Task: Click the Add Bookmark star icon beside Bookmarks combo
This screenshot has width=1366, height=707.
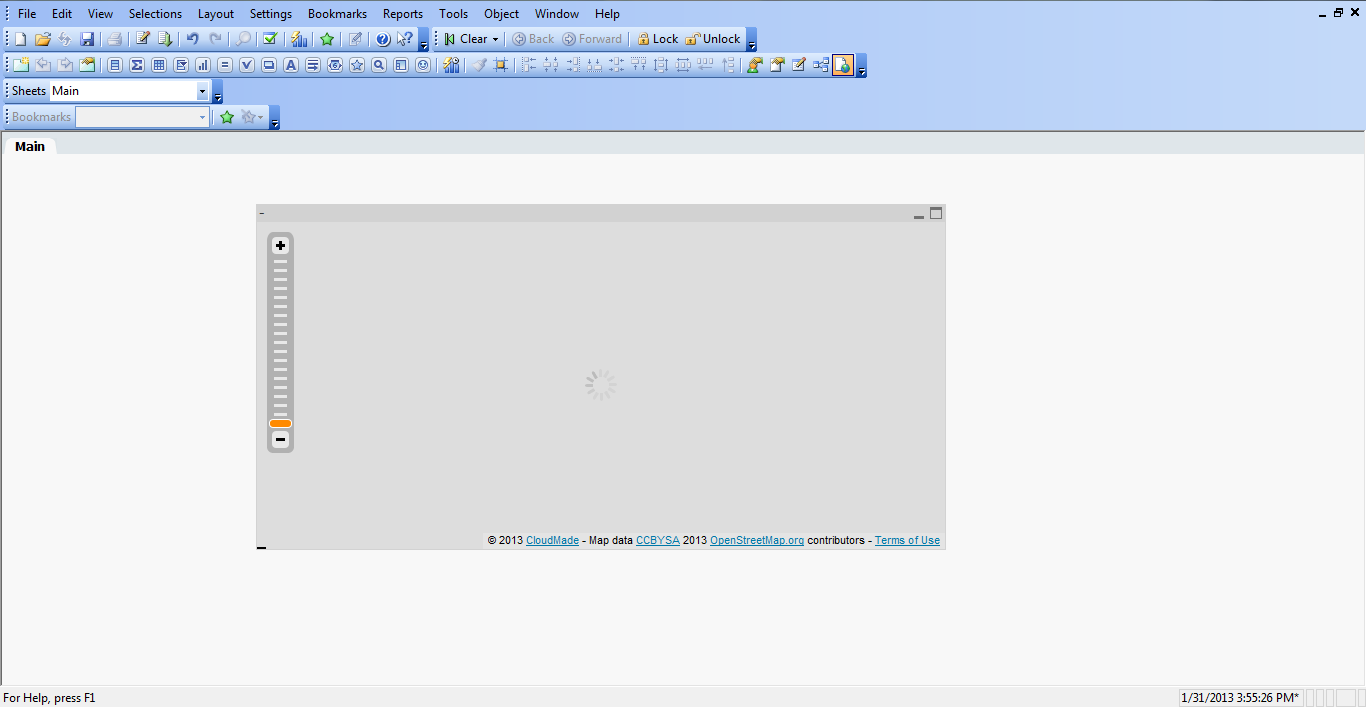Action: 227,117
